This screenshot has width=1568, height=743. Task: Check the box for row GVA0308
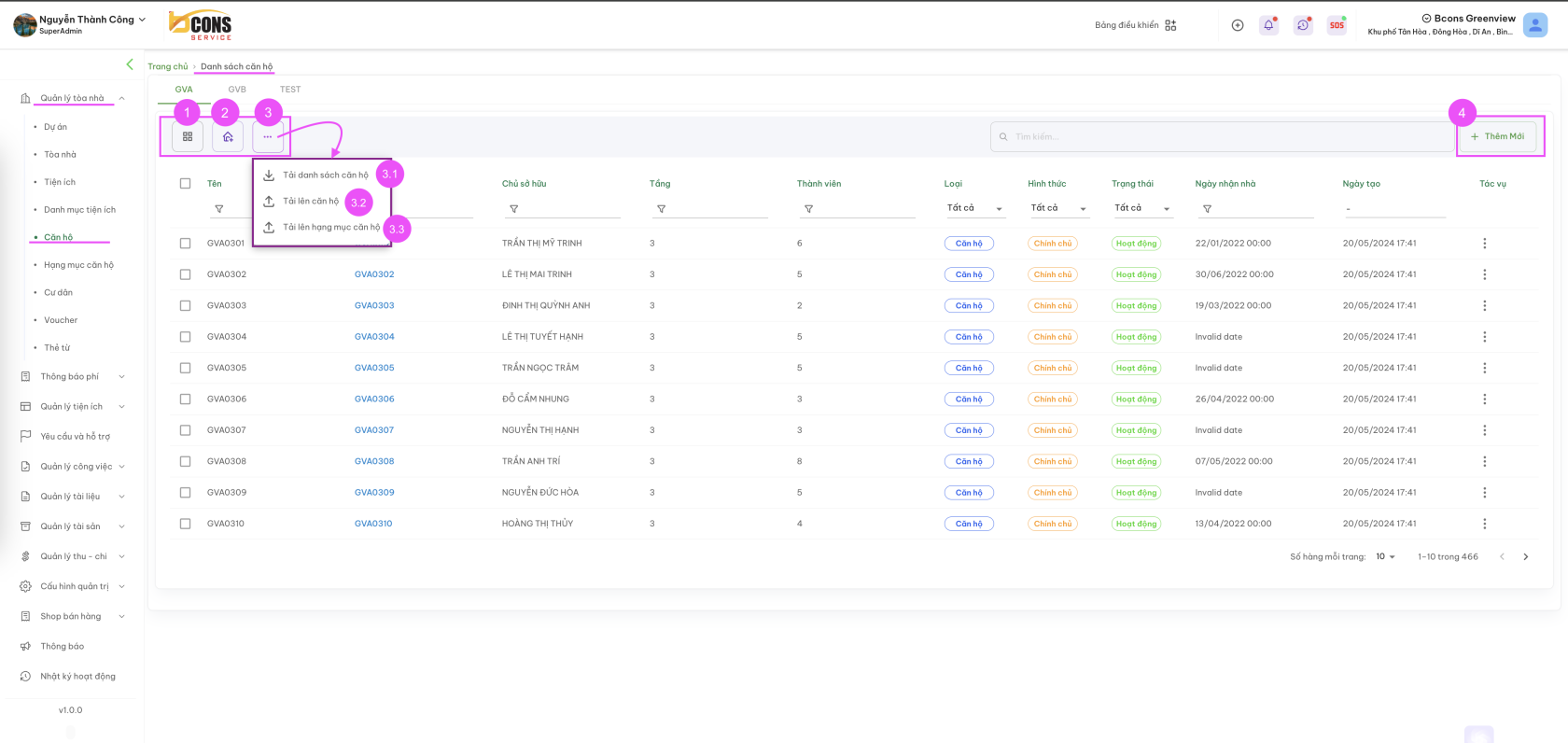click(x=185, y=461)
